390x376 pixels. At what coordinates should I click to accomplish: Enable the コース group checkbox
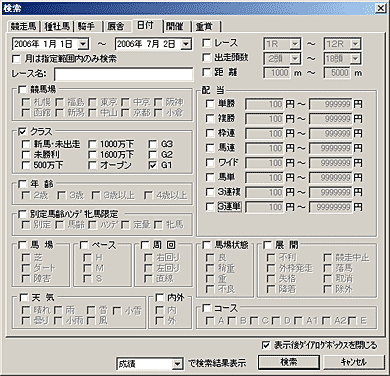[x=207, y=307]
